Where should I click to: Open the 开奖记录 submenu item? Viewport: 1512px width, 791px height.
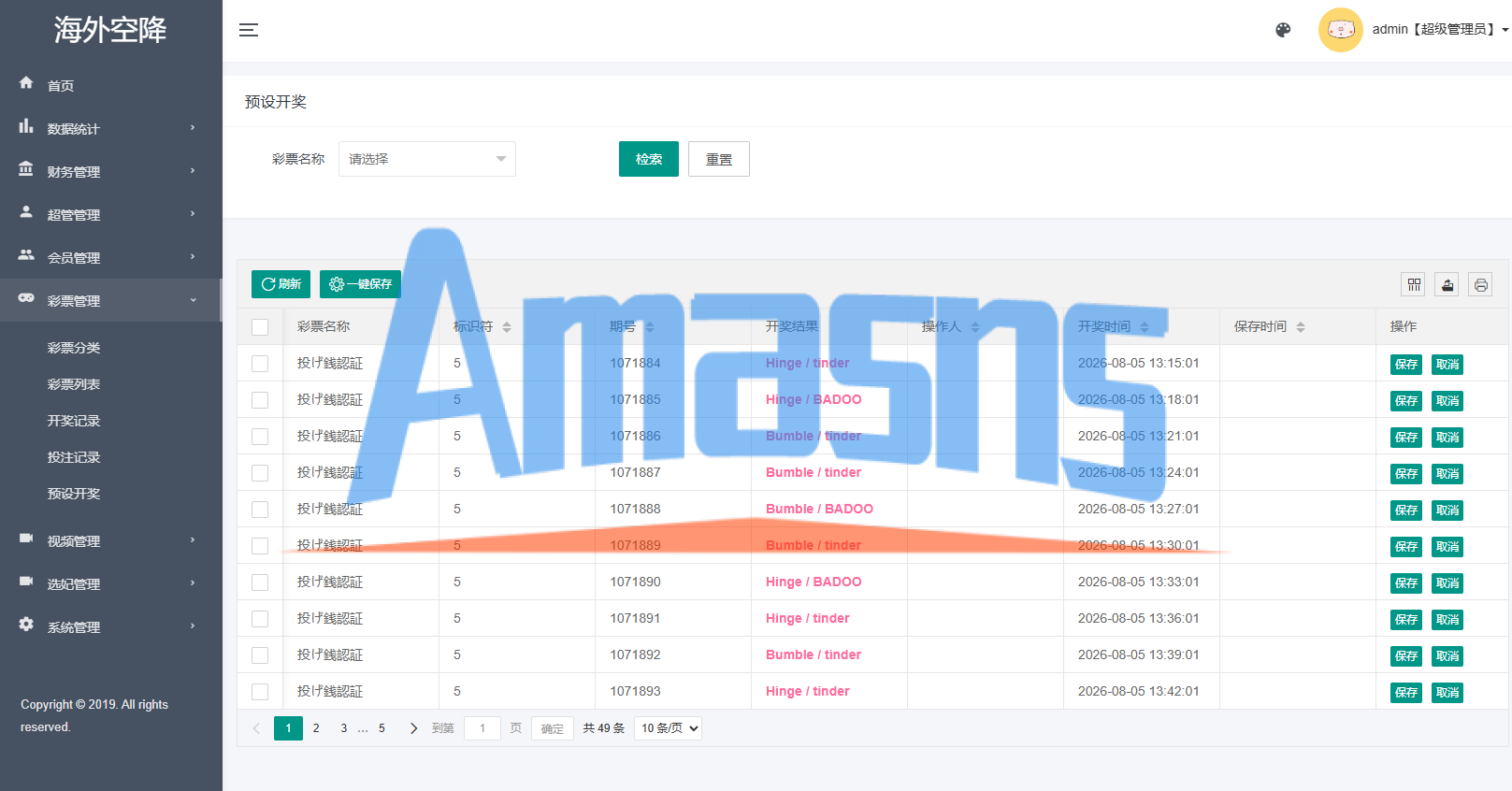point(74,421)
